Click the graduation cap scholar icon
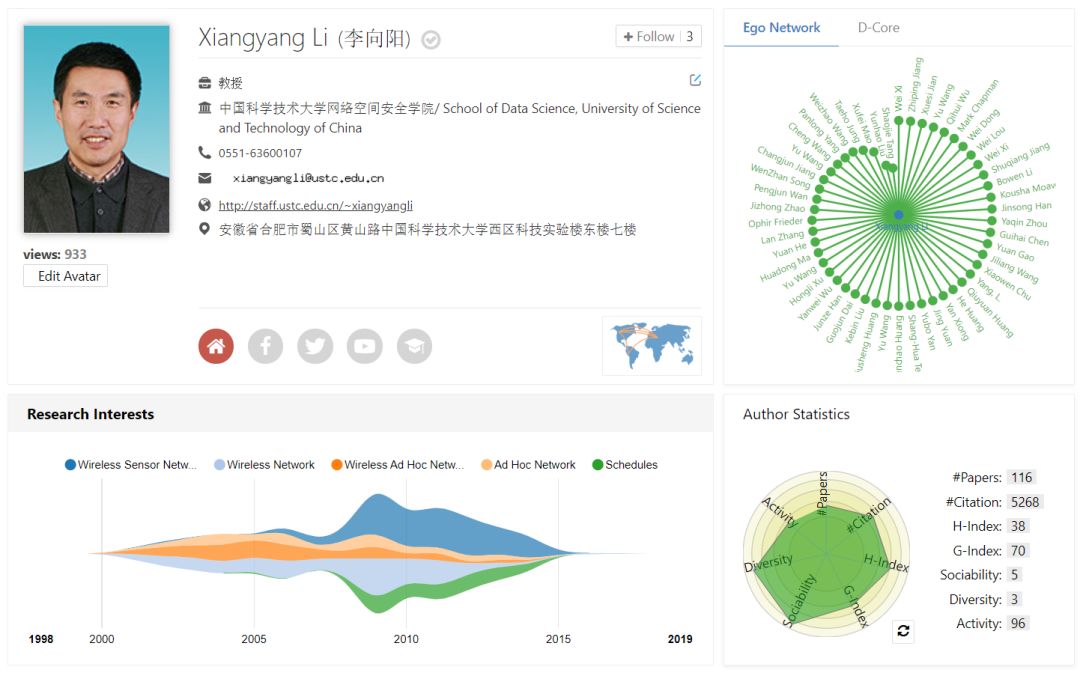Viewport: 1080px width, 673px height. point(414,346)
